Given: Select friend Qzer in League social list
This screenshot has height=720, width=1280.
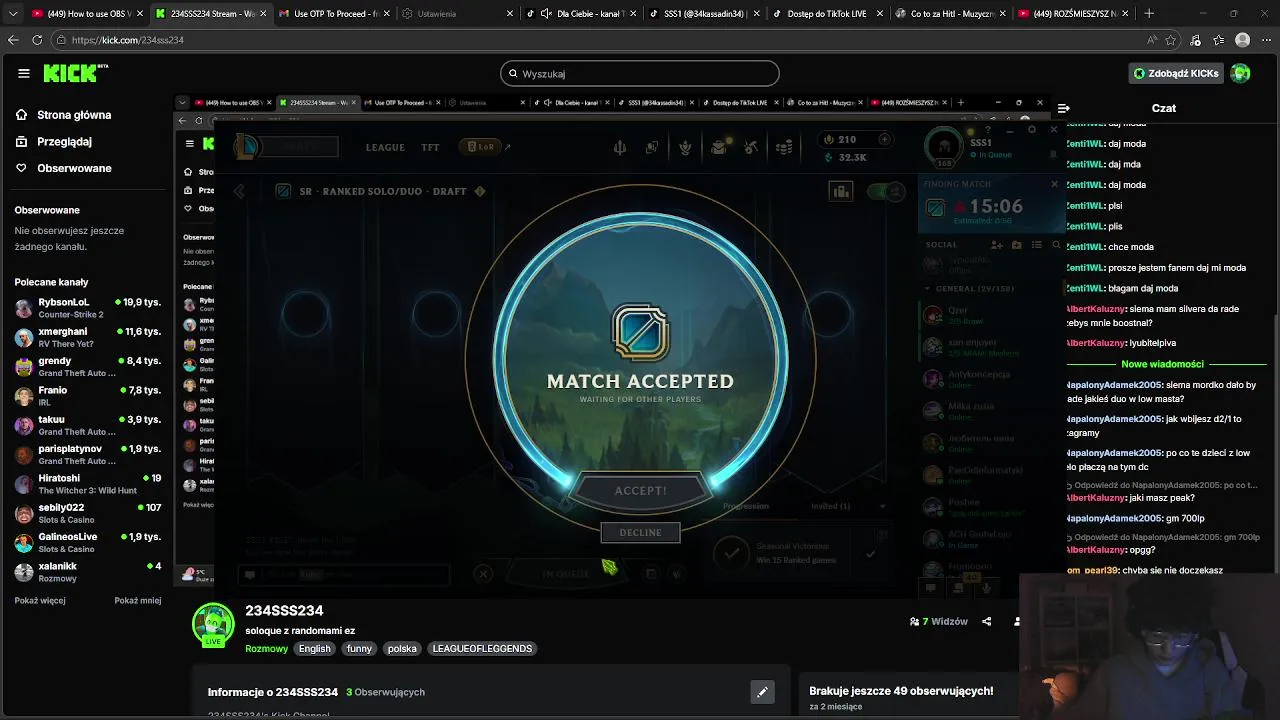Looking at the screenshot, I should (x=985, y=315).
